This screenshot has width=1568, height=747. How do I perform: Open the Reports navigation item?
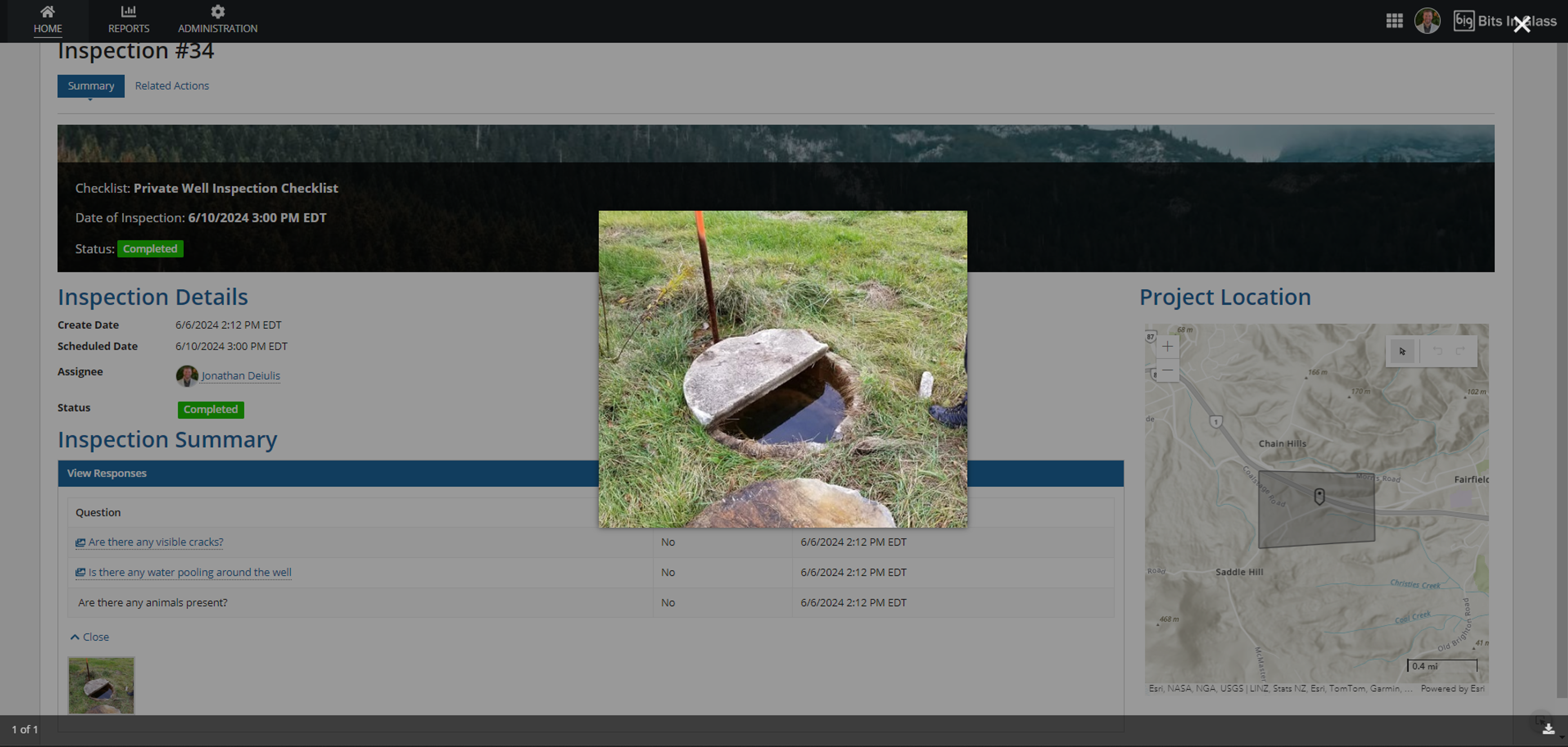[x=129, y=20]
